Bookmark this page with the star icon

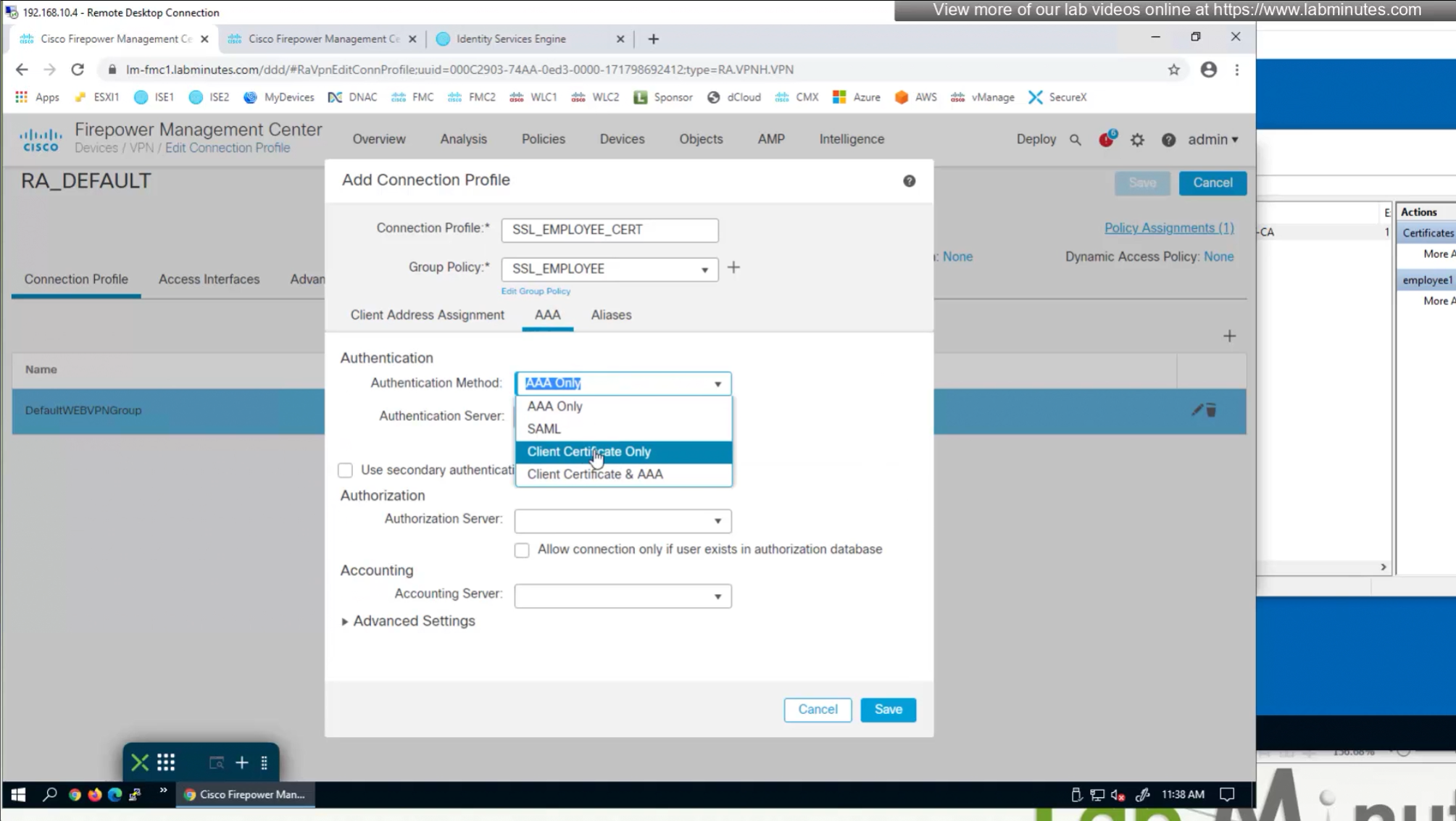pos(1173,70)
